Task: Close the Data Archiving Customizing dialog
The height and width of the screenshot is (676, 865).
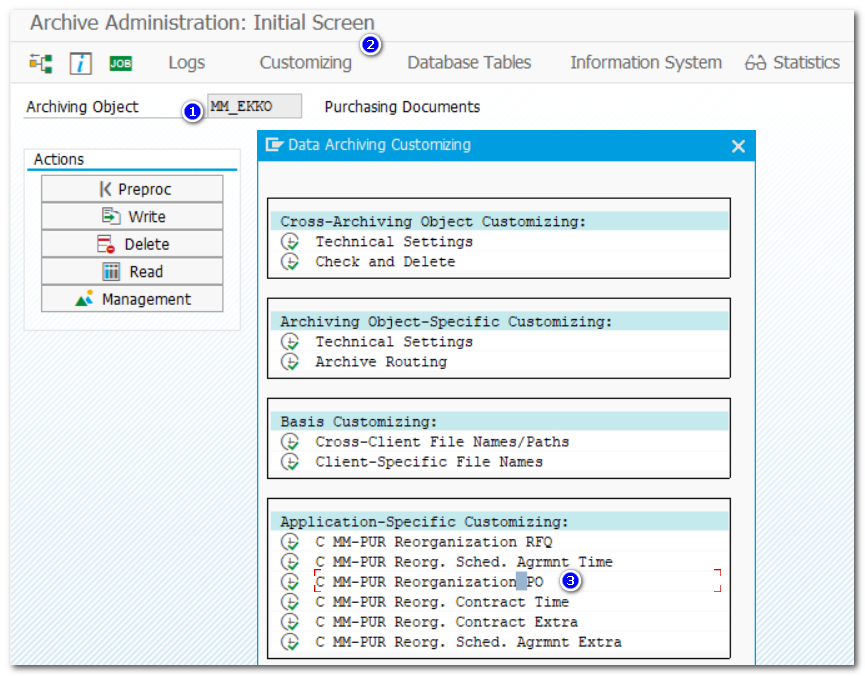Action: (x=738, y=145)
